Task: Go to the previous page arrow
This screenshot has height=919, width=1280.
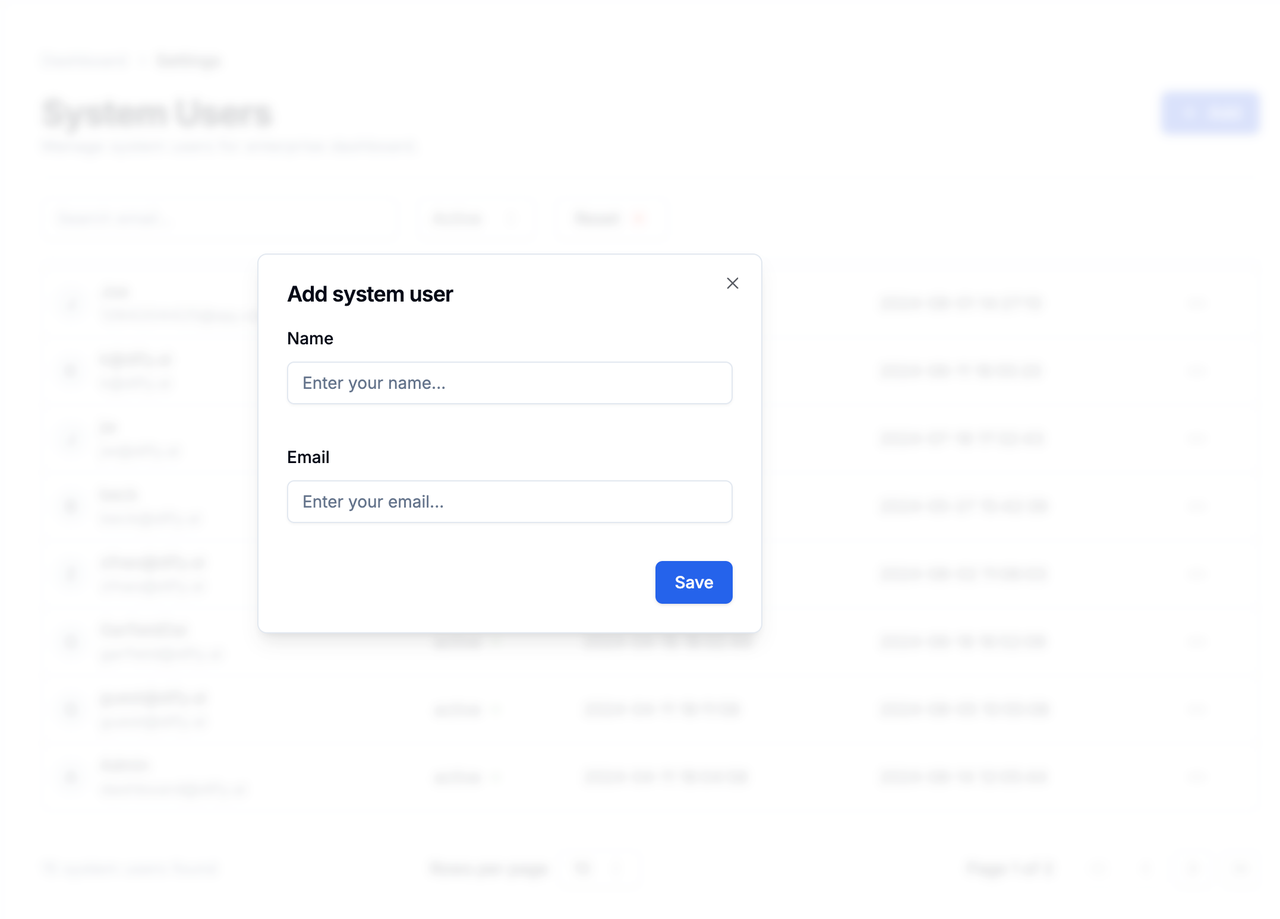Action: pyautogui.click(x=1145, y=868)
